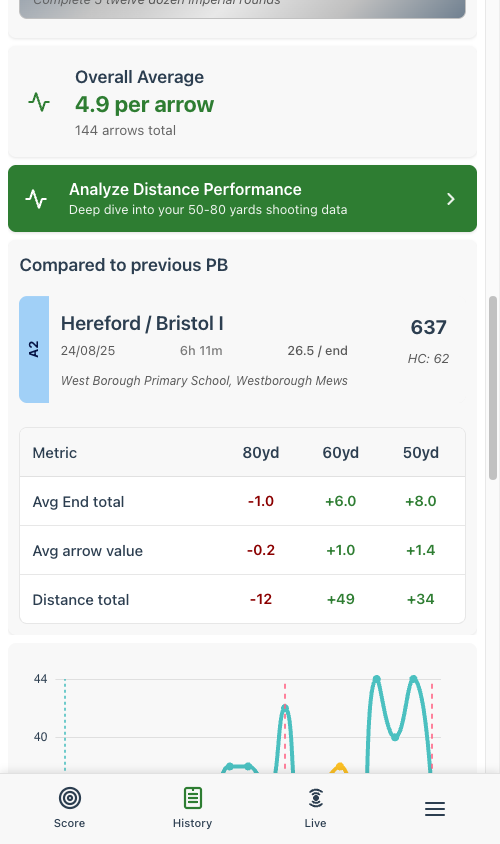Viewport: 500px width, 844px height.
Task: Click the +8.0 cell for 50yd
Action: [421, 501]
